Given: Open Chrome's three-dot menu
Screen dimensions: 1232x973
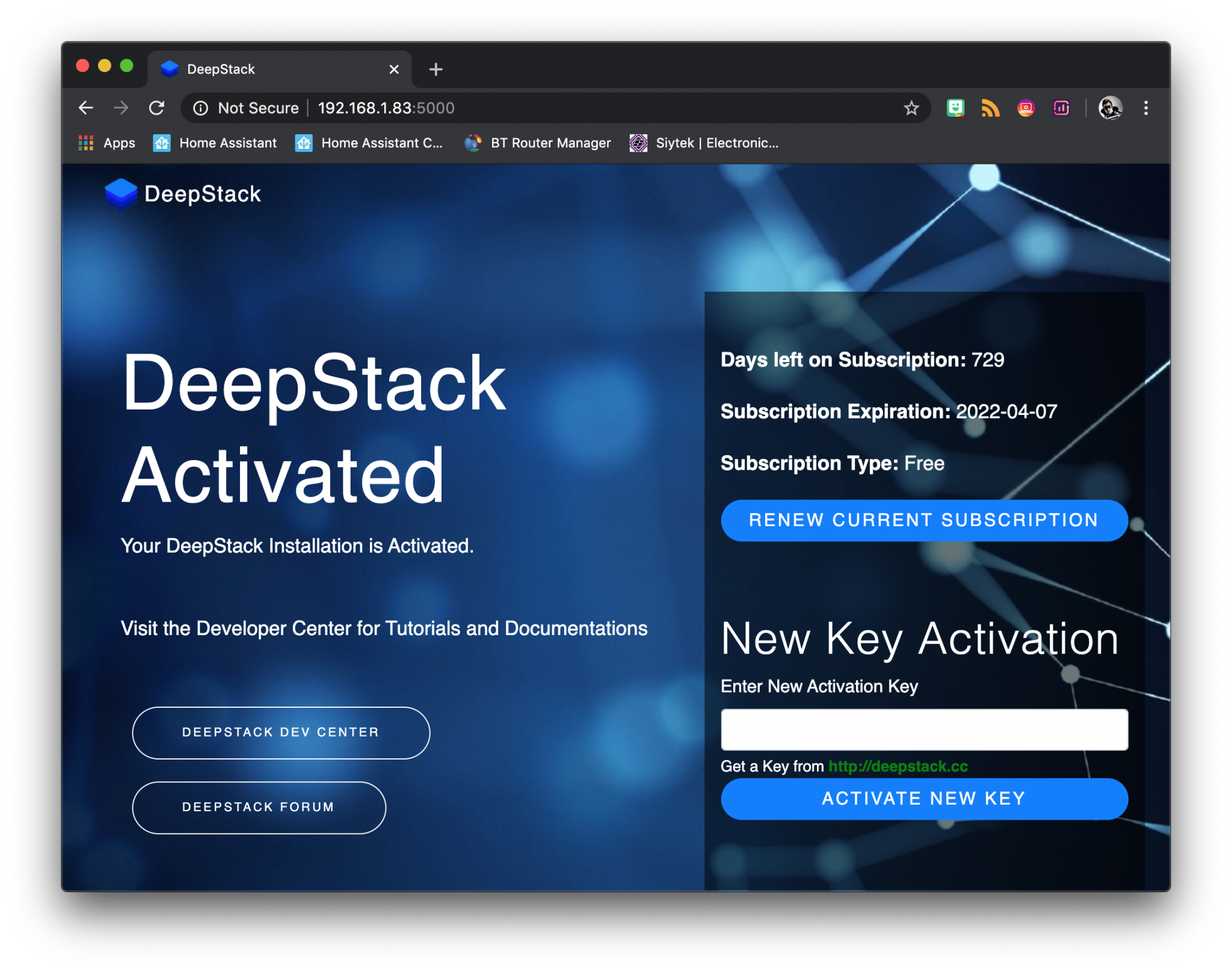Looking at the screenshot, I should 1147,108.
